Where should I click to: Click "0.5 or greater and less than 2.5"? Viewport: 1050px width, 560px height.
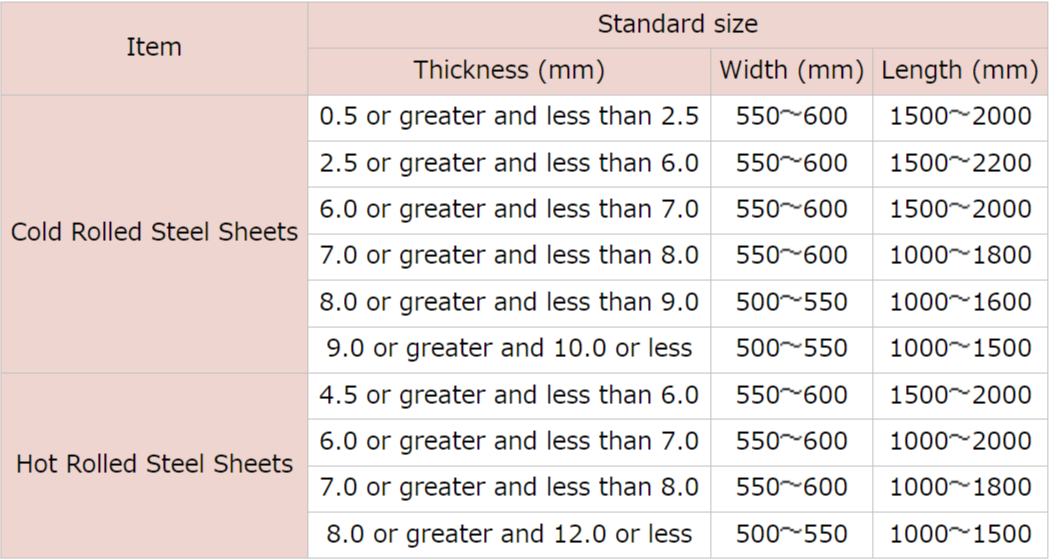[509, 117]
